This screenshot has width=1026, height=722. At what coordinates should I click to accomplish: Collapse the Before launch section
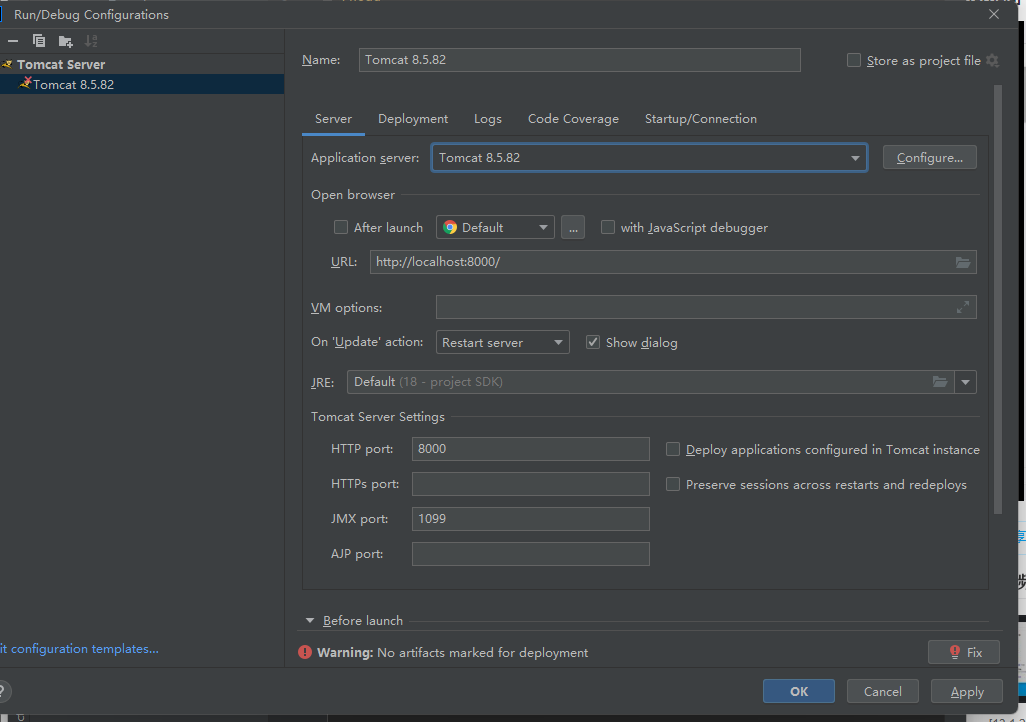coord(310,621)
